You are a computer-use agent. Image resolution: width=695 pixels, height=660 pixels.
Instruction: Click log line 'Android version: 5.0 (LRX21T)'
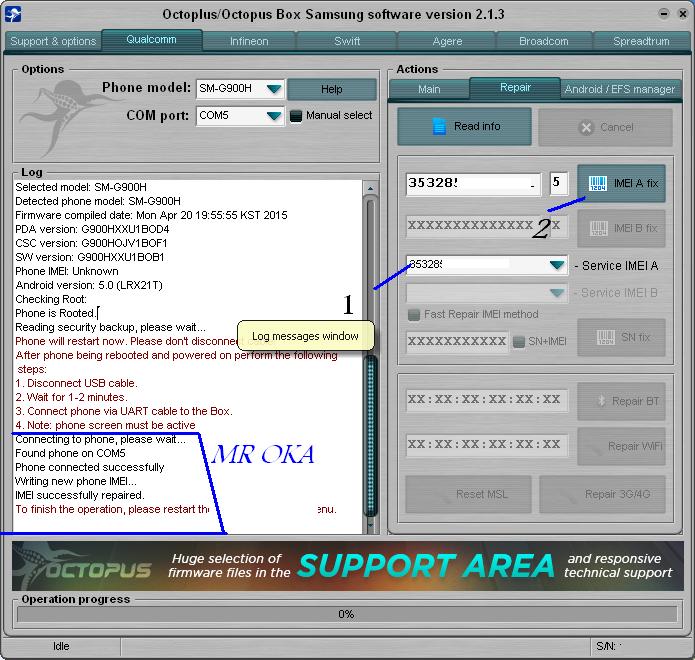click(x=89, y=285)
